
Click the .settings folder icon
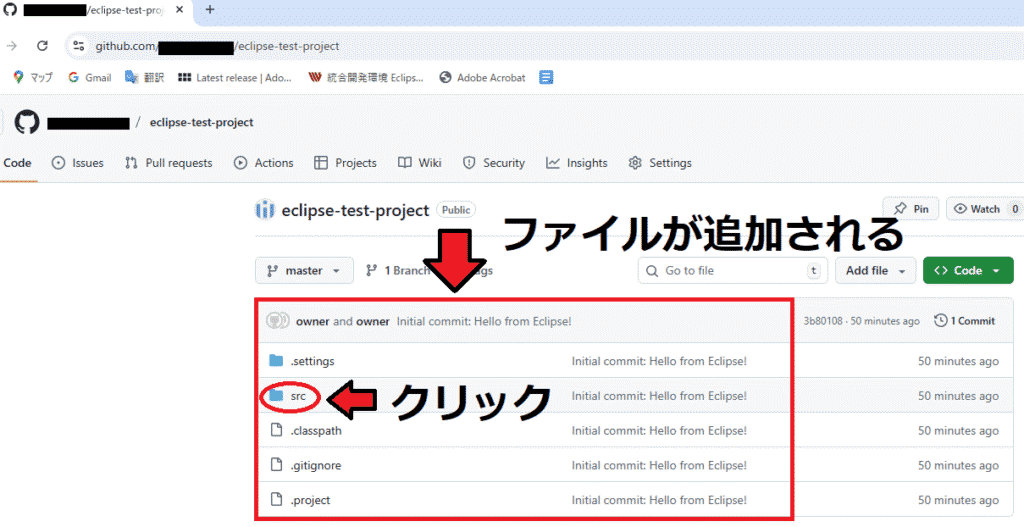point(277,361)
